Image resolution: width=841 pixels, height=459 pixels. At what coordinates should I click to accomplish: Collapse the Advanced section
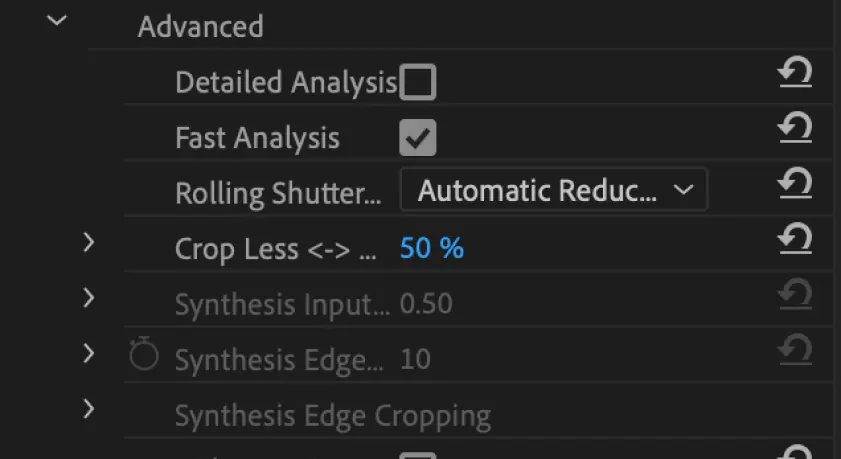tap(57, 20)
